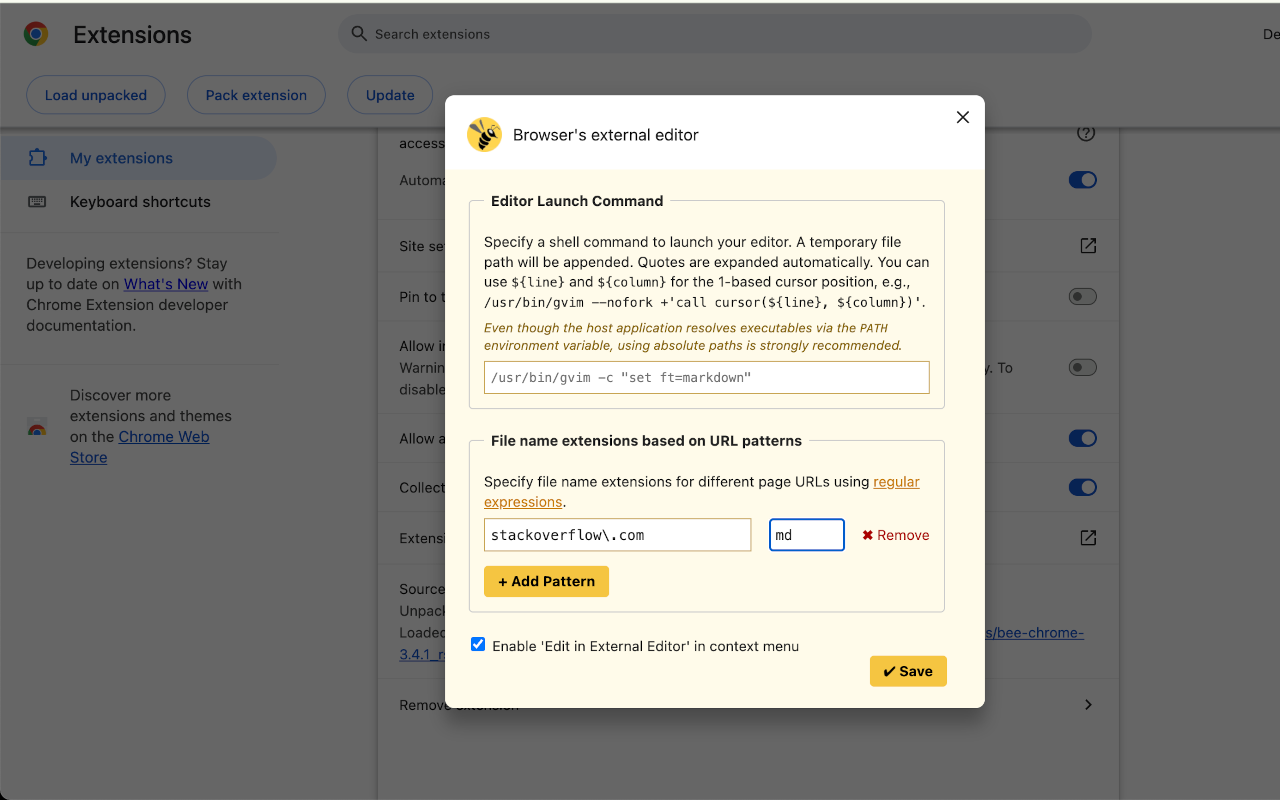The width and height of the screenshot is (1280, 800).
Task: Focus the md file extension field
Action: [x=807, y=535]
